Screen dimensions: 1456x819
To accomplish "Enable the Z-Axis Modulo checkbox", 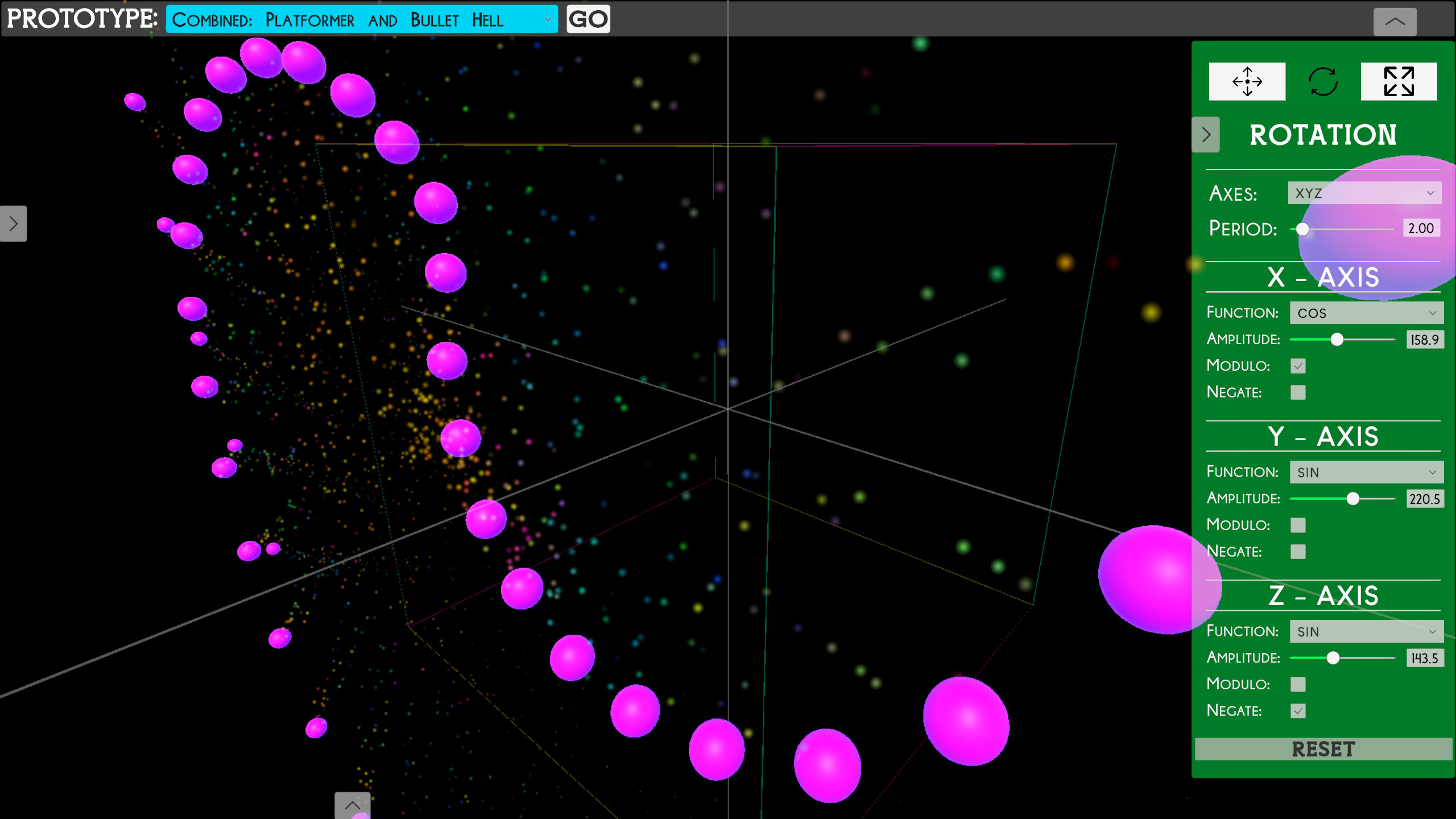I will (x=1298, y=684).
